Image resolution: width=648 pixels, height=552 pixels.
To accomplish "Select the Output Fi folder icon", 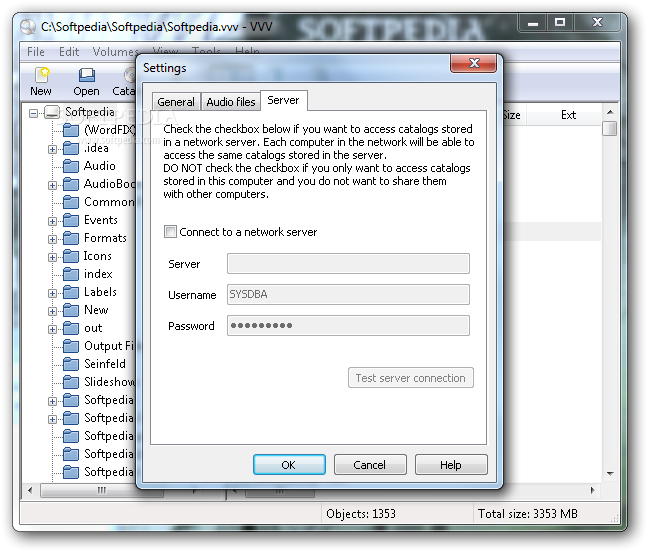I will [71, 347].
